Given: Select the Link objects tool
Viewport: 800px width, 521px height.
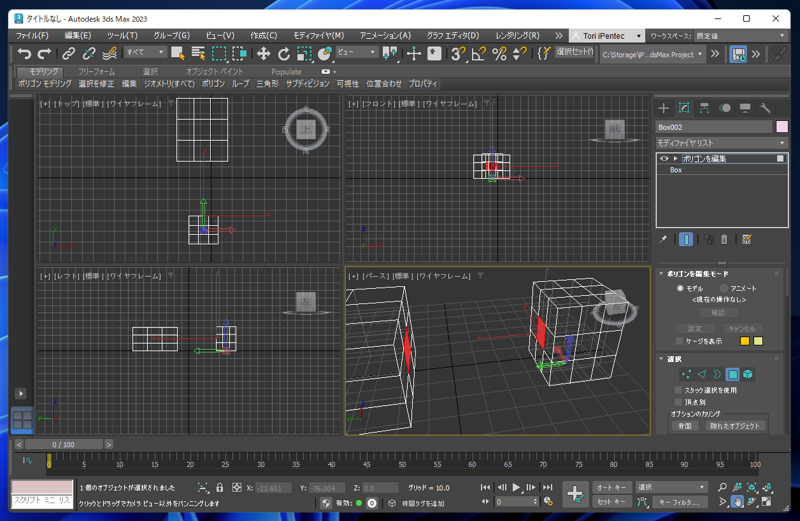Looking at the screenshot, I should pos(68,54).
